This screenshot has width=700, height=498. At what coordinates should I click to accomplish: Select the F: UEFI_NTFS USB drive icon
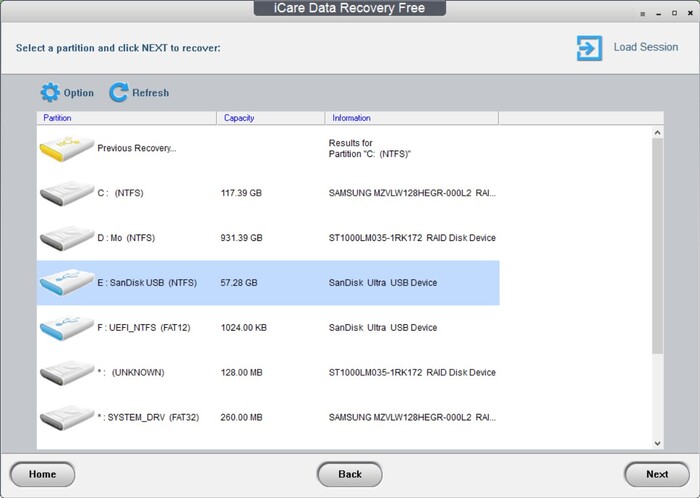[67, 328]
